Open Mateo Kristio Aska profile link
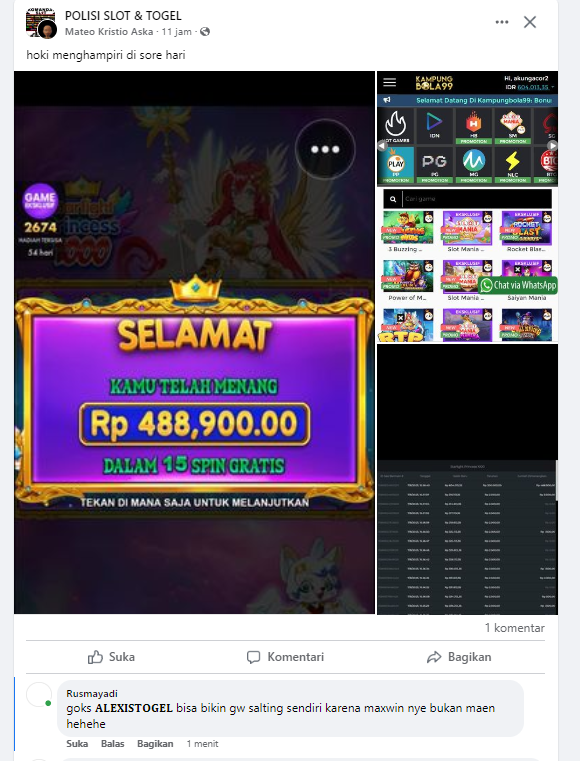Image resolution: width=580 pixels, height=761 pixels. [x=109, y=32]
